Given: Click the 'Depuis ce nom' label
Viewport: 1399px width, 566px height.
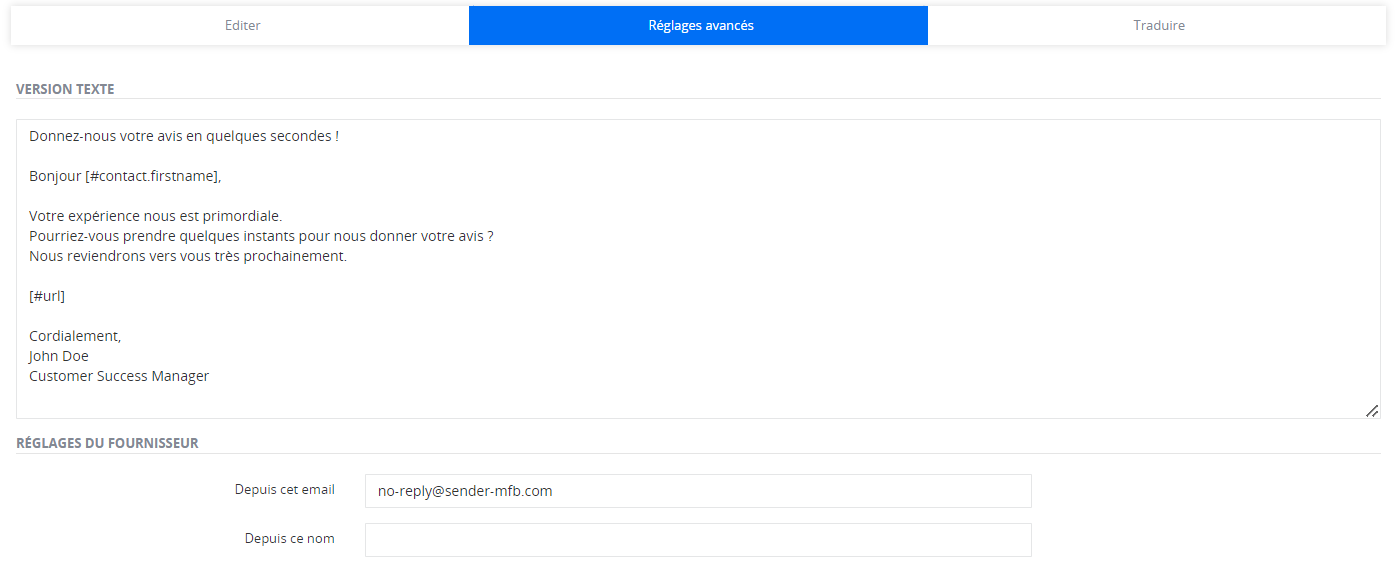Looking at the screenshot, I should click(x=289, y=539).
